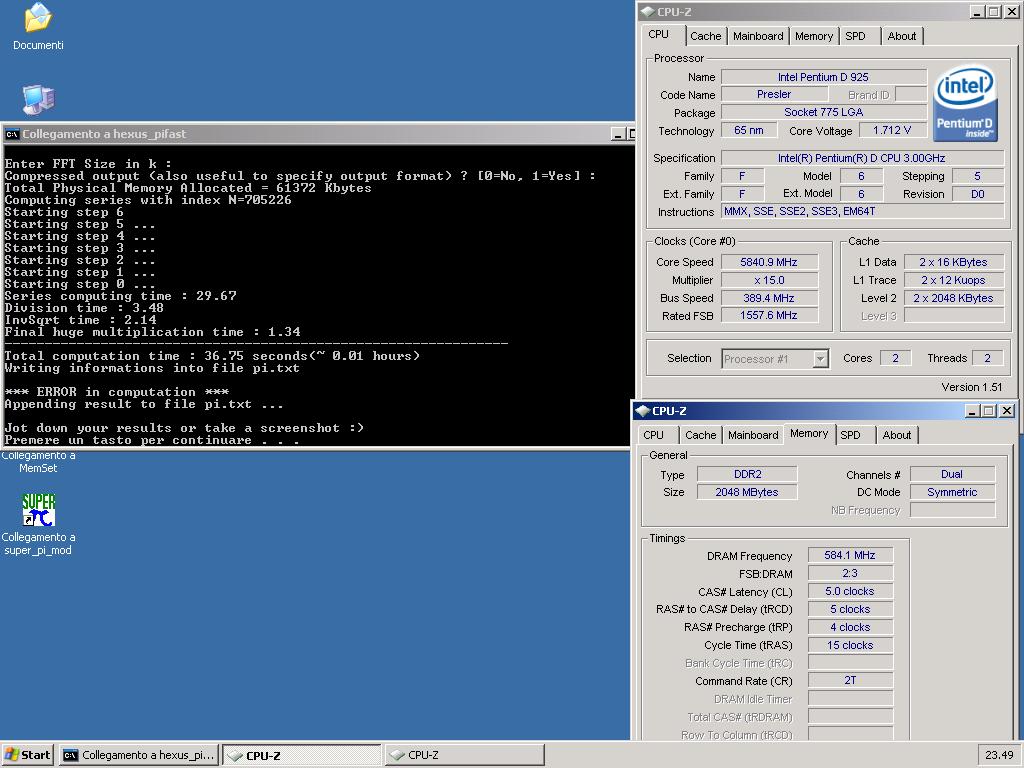Open the Start menu
1024x768 pixels.
27,755
